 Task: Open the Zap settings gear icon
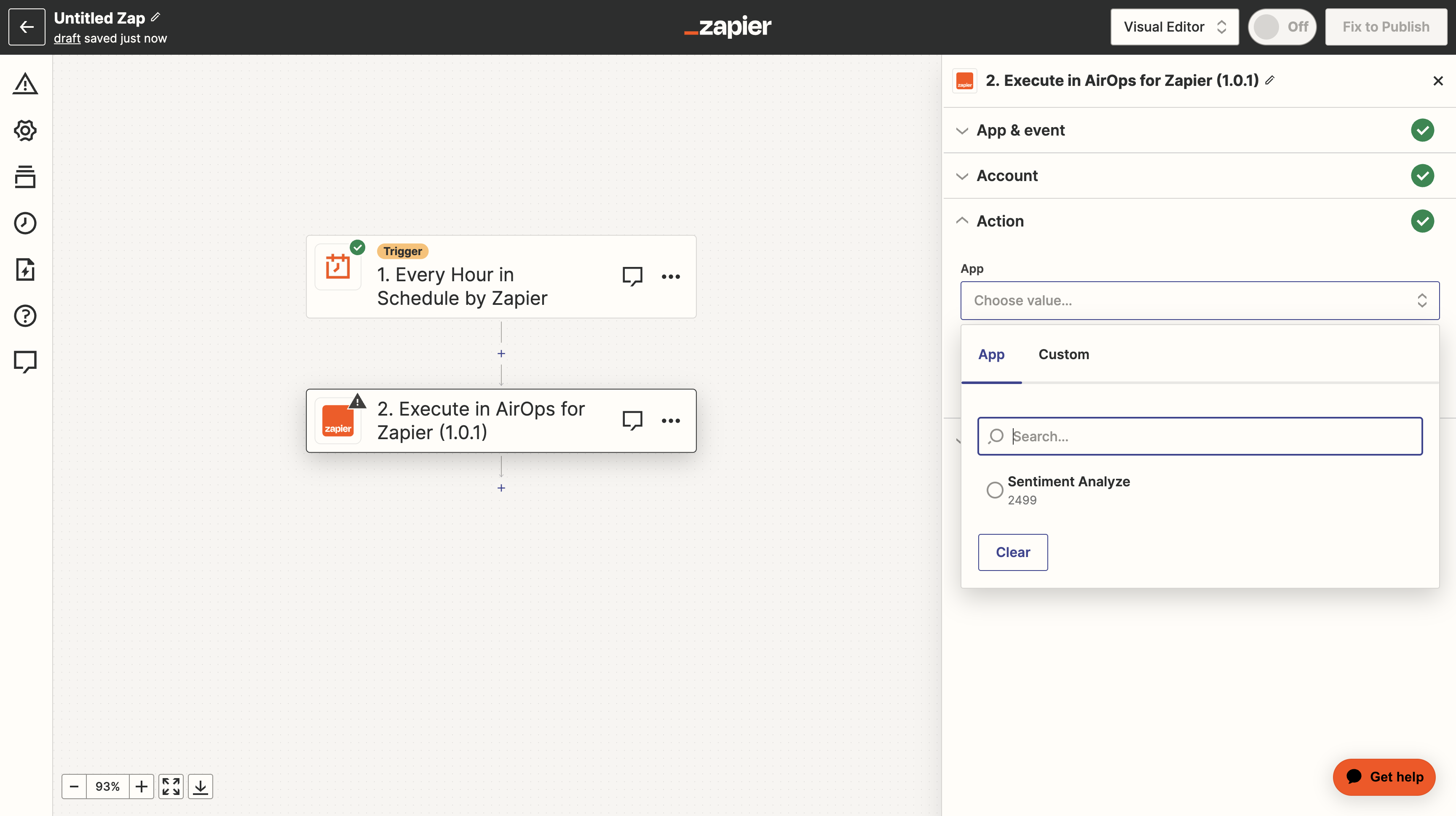pos(25,131)
